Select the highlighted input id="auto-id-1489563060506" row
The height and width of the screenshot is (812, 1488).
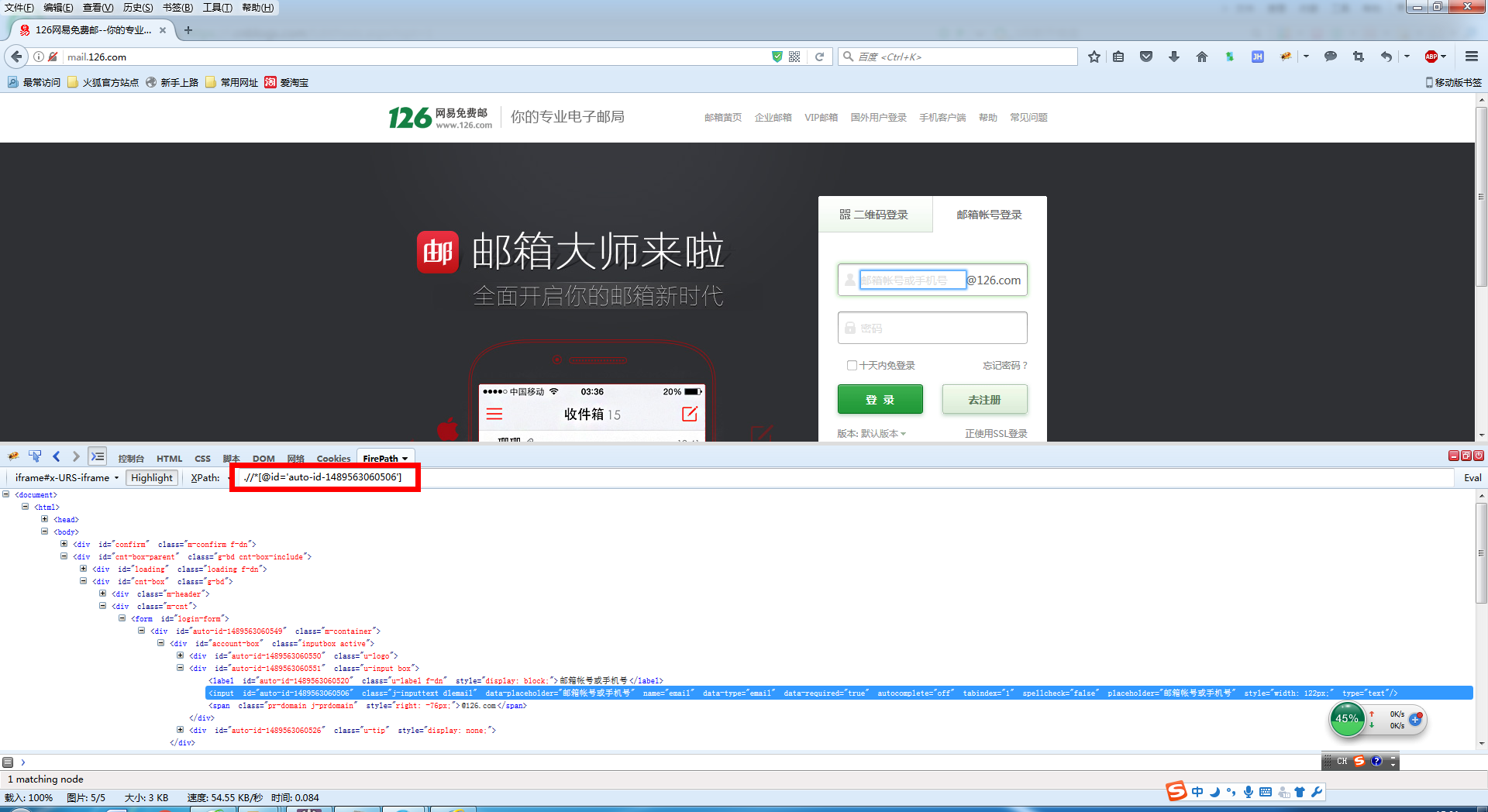pyautogui.click(x=839, y=693)
